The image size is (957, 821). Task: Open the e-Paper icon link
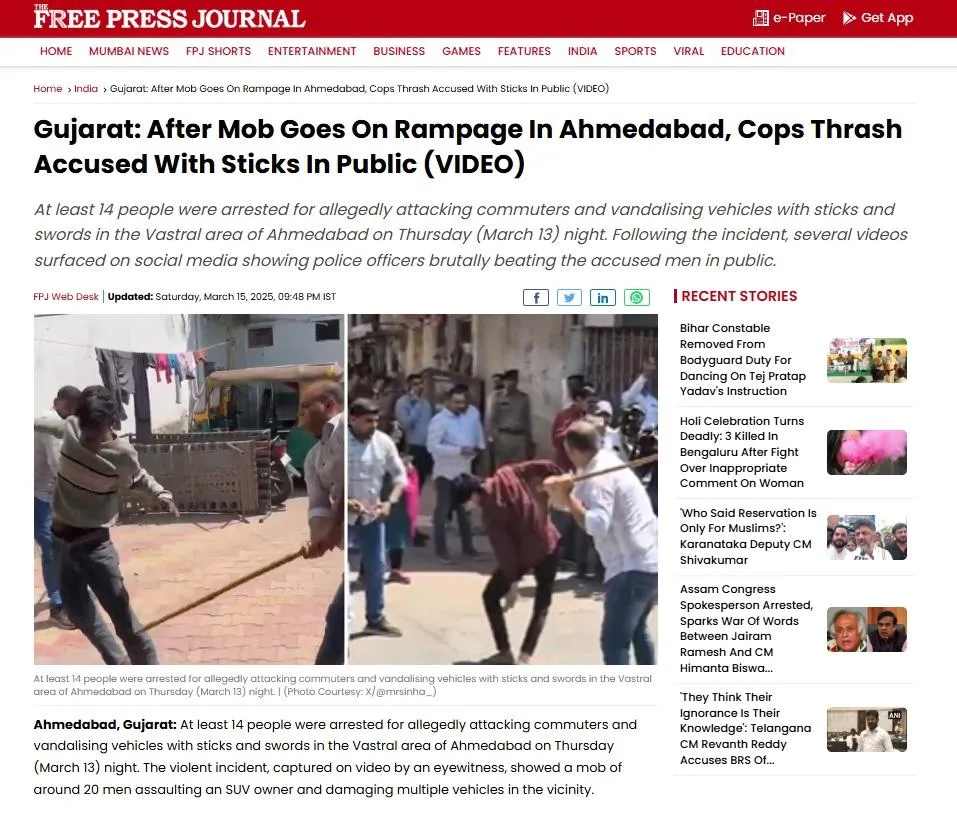[760, 18]
